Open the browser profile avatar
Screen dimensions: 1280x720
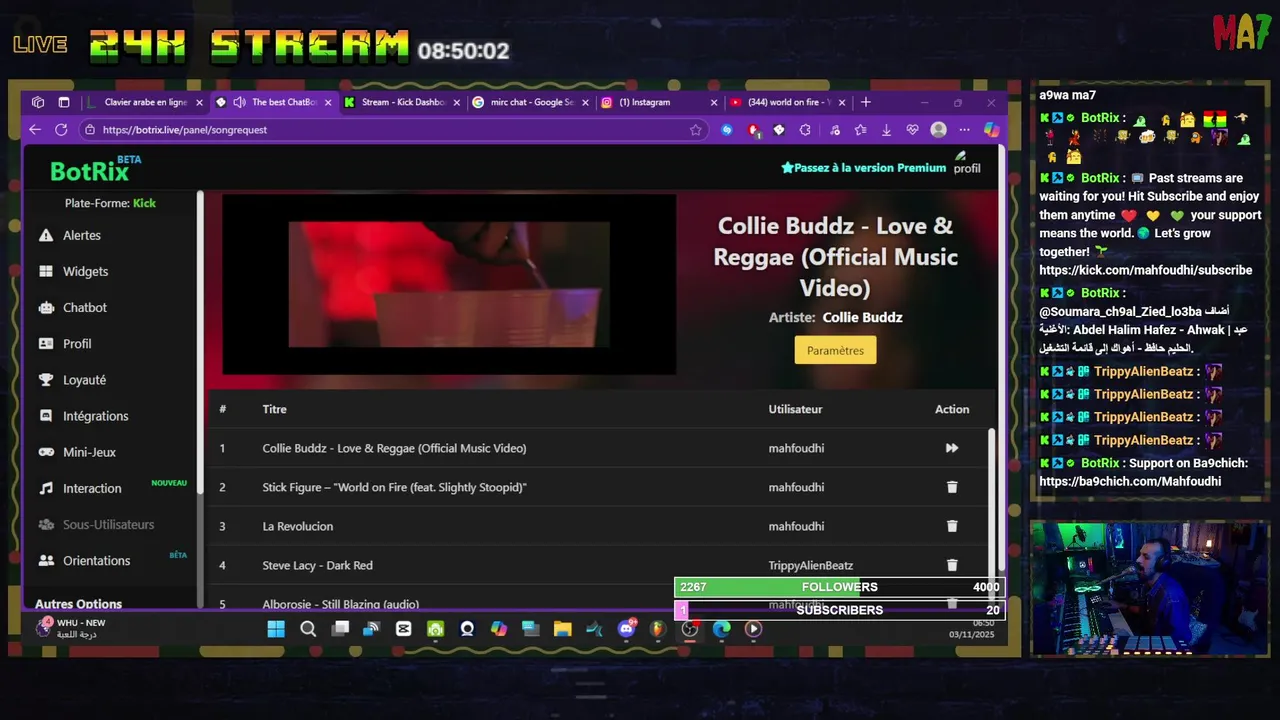click(x=938, y=129)
